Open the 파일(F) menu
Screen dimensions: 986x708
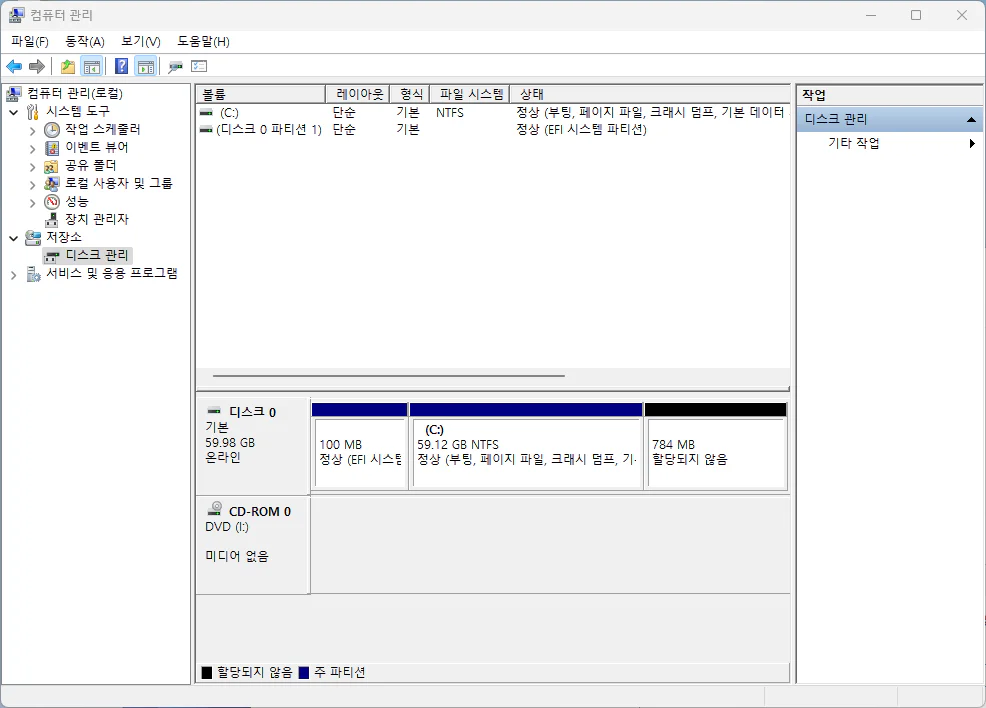30,41
